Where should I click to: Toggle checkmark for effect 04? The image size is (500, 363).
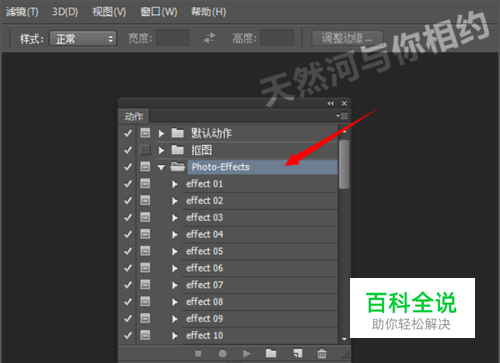click(x=128, y=234)
